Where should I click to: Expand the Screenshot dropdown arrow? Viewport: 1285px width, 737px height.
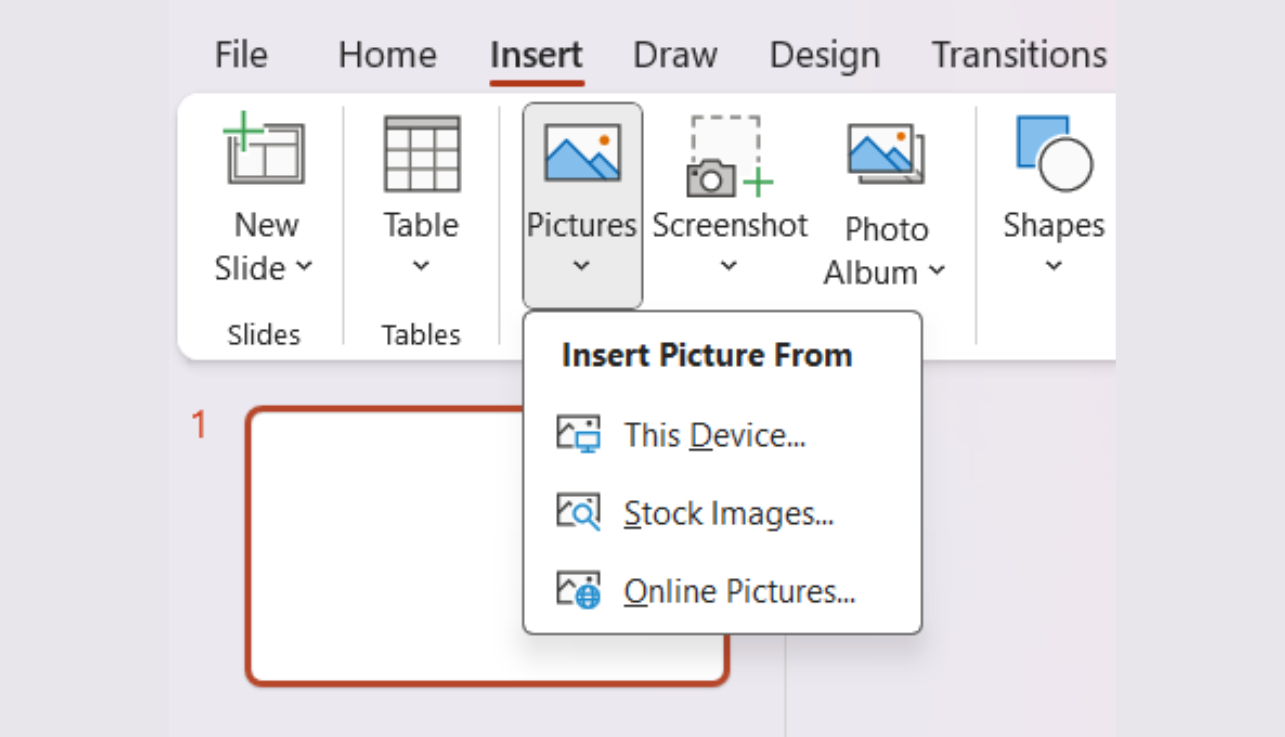pyautogui.click(x=730, y=266)
